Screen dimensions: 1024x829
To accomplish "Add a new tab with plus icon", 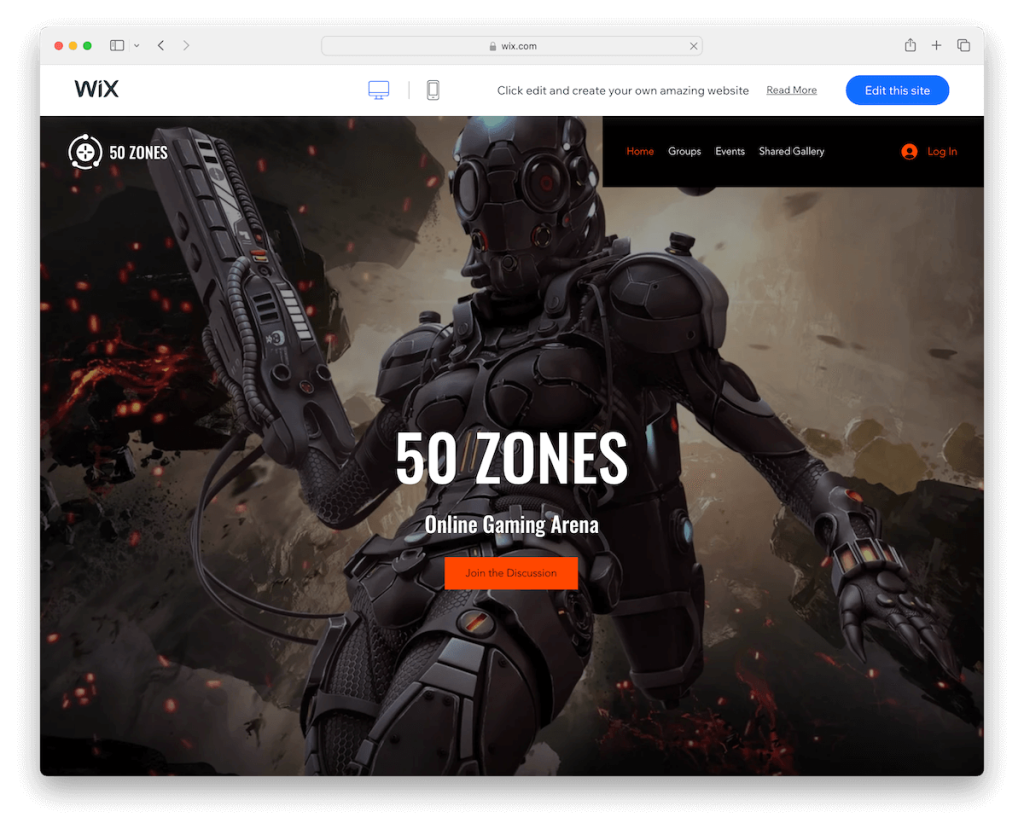I will (x=936, y=45).
